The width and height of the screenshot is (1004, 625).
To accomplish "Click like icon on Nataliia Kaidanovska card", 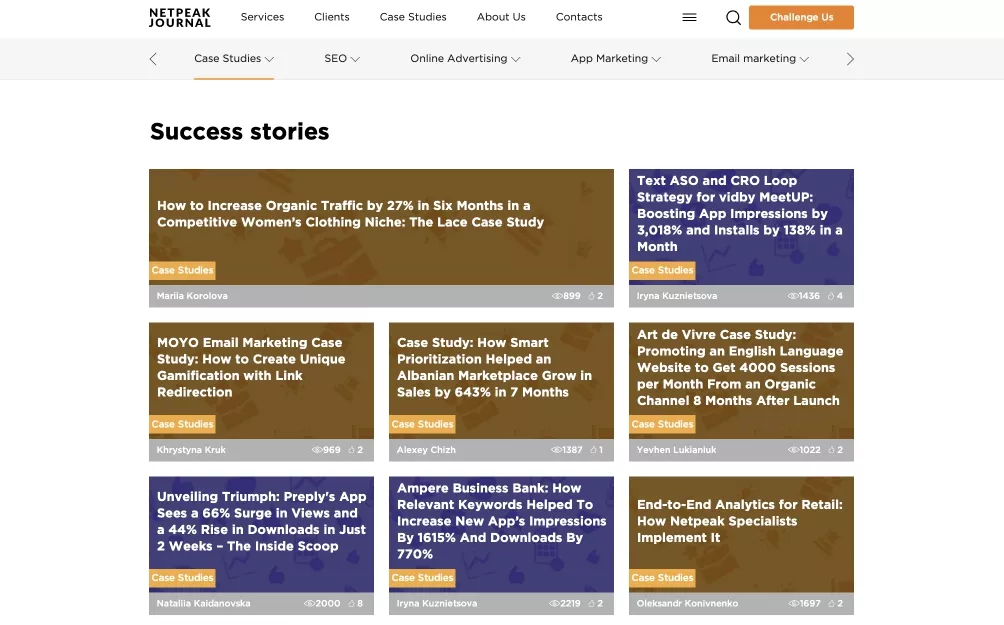I will pyautogui.click(x=351, y=603).
